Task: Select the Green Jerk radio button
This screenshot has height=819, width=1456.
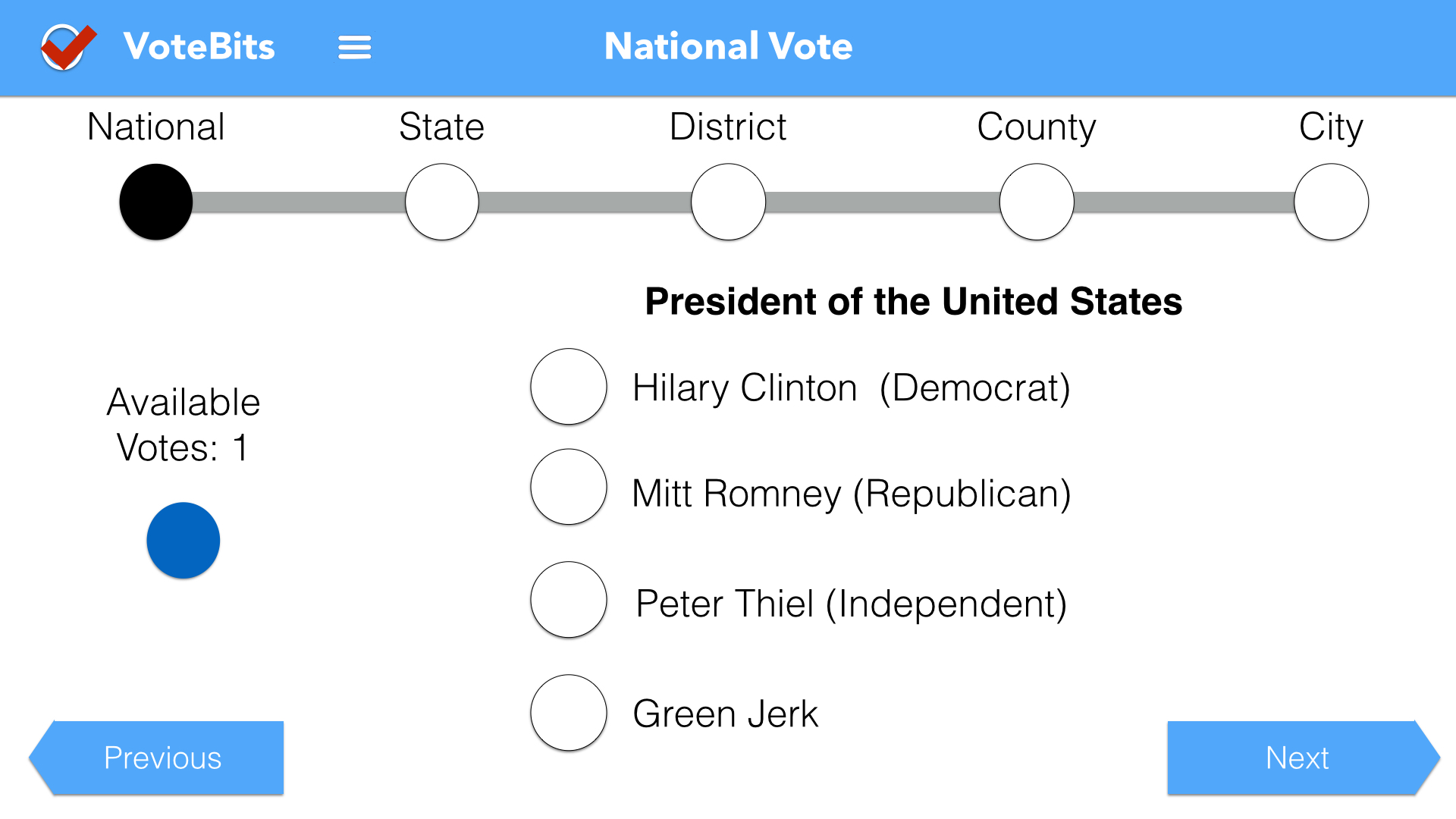Action: [x=569, y=713]
